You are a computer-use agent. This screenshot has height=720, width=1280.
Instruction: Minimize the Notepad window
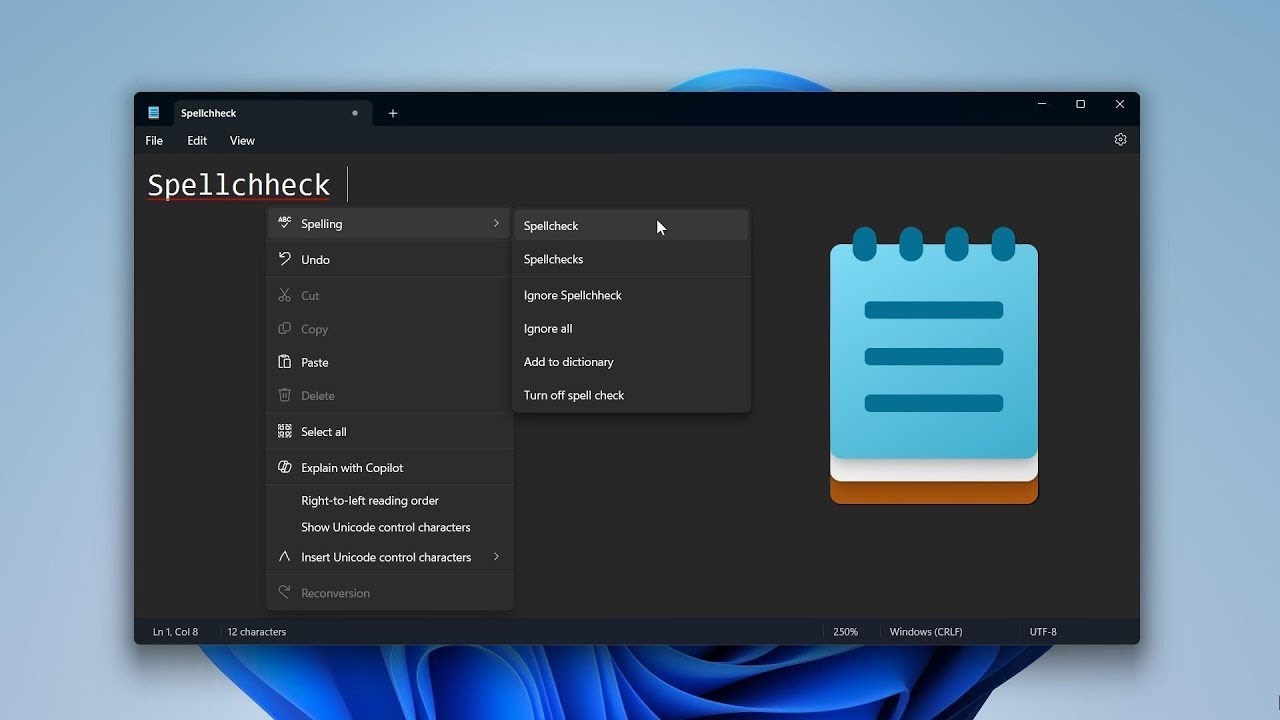1042,104
